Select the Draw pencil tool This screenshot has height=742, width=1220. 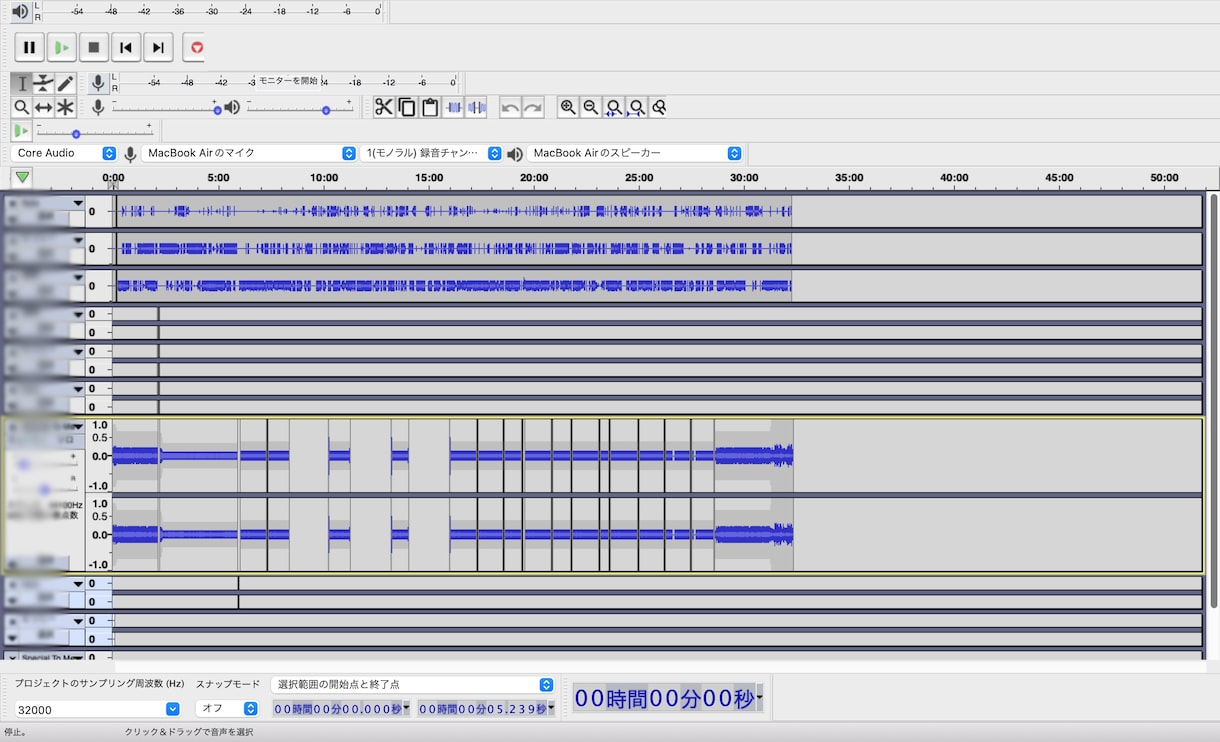(x=66, y=84)
